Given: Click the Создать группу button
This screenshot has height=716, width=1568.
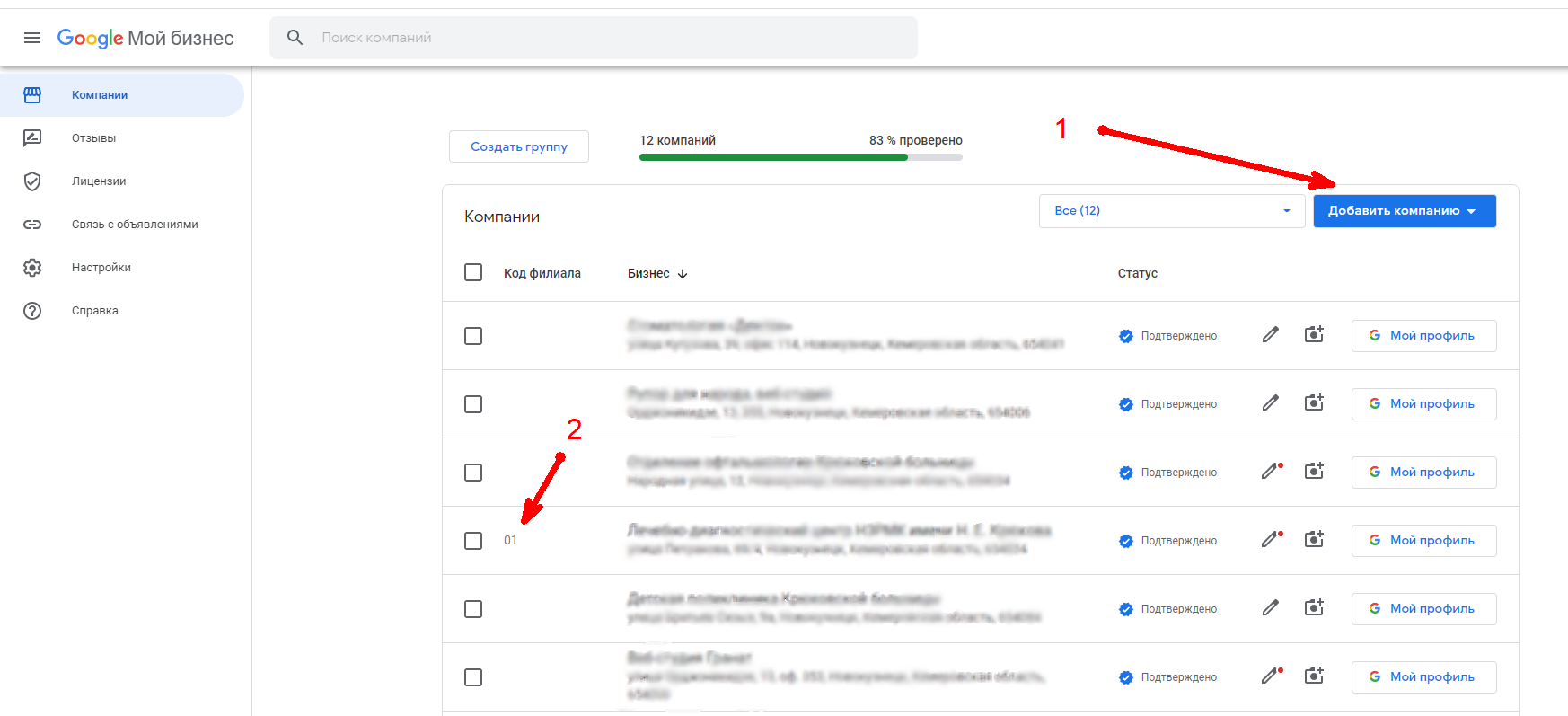Looking at the screenshot, I should click(x=519, y=146).
